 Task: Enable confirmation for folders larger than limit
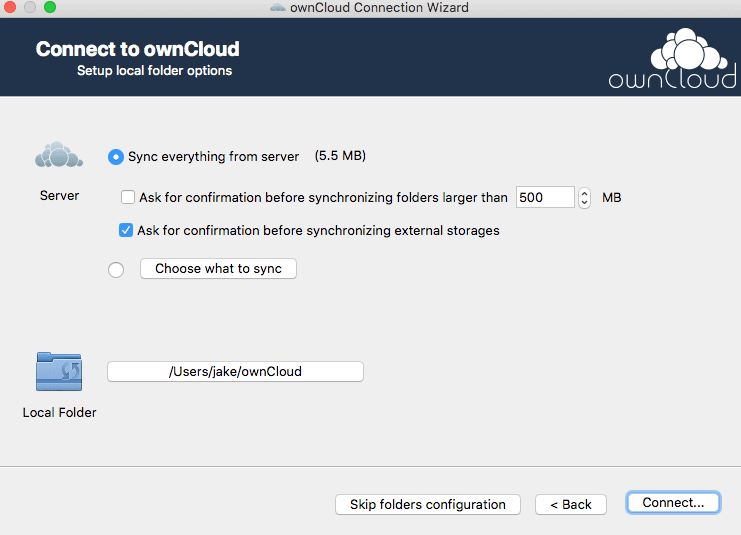coord(128,197)
